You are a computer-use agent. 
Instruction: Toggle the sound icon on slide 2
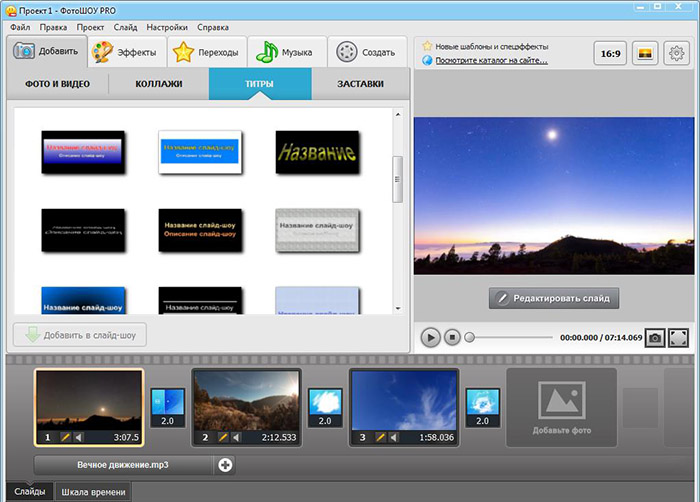(237, 437)
